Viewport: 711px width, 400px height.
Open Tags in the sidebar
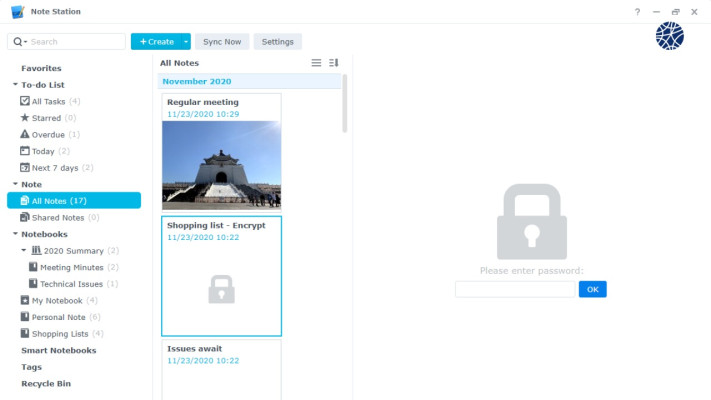[31, 367]
